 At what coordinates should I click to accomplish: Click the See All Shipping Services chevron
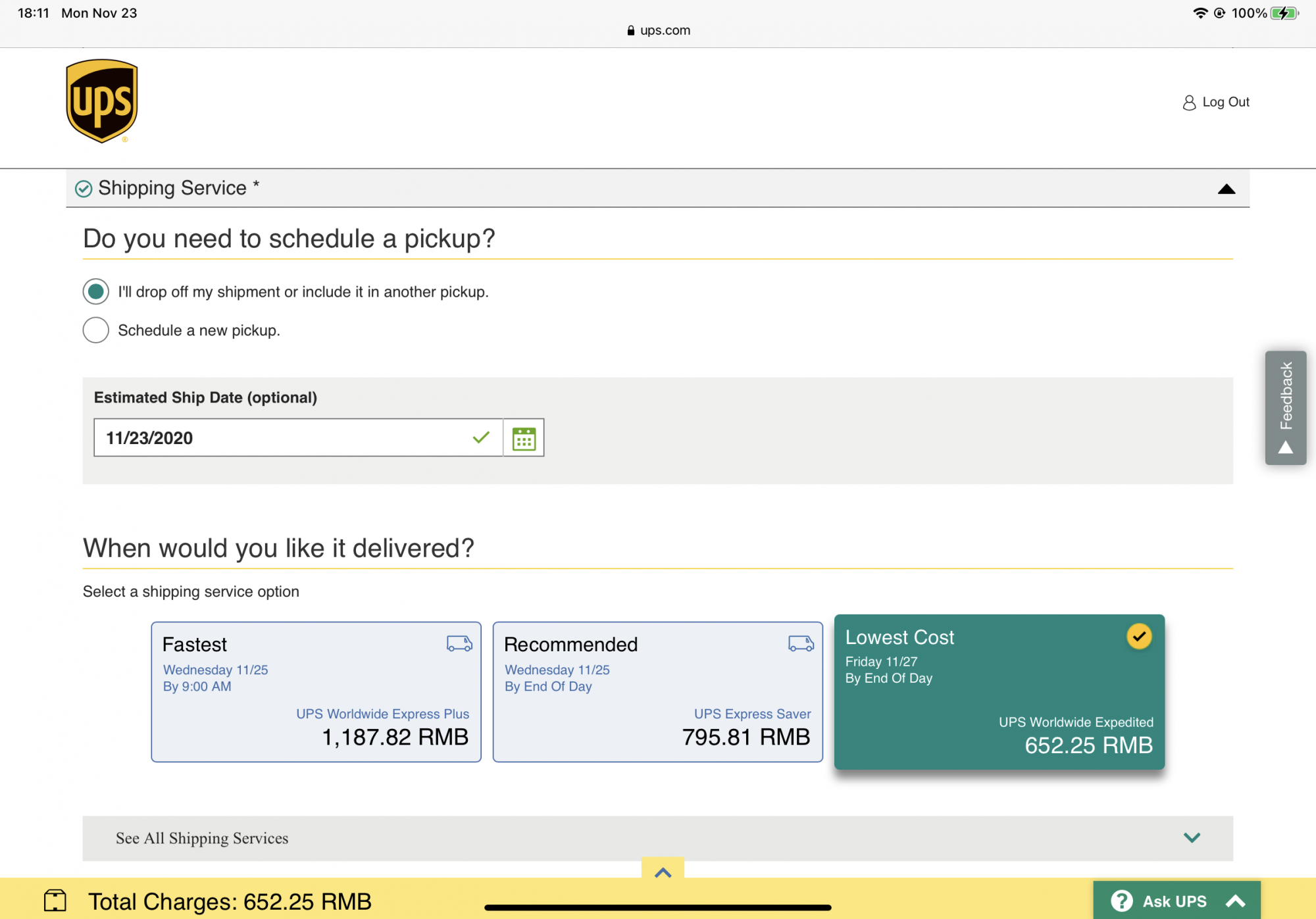coord(1192,837)
